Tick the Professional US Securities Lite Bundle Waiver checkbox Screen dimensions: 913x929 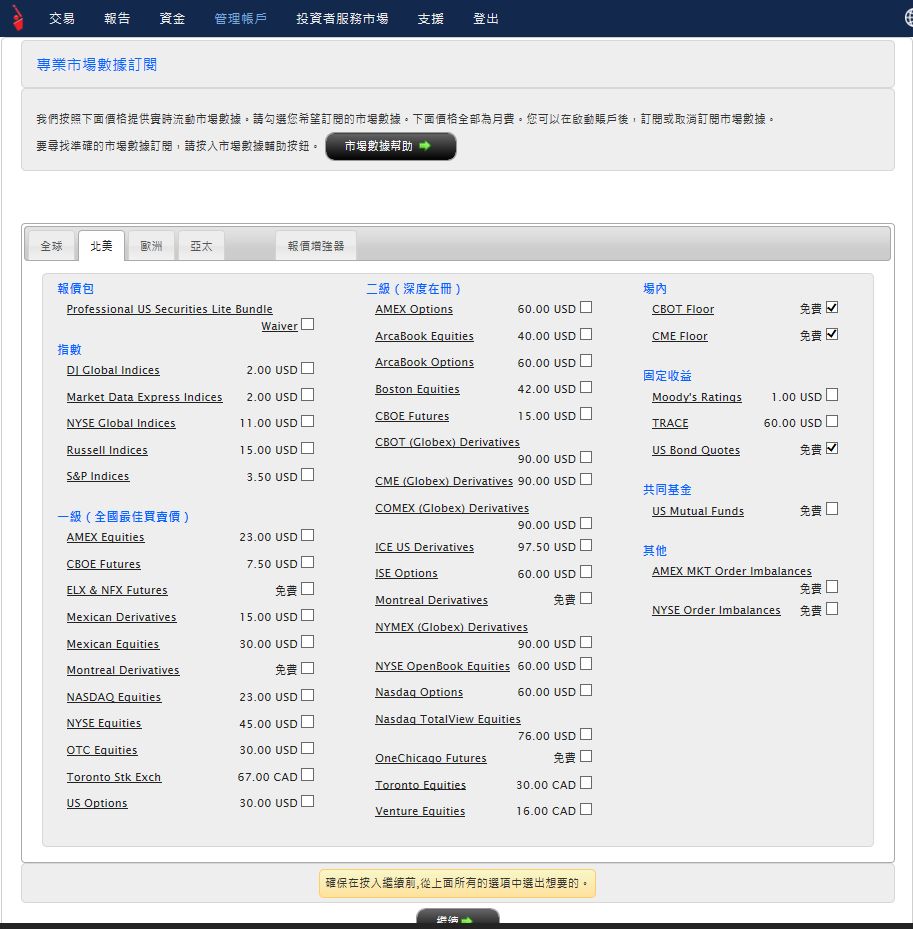[x=307, y=324]
